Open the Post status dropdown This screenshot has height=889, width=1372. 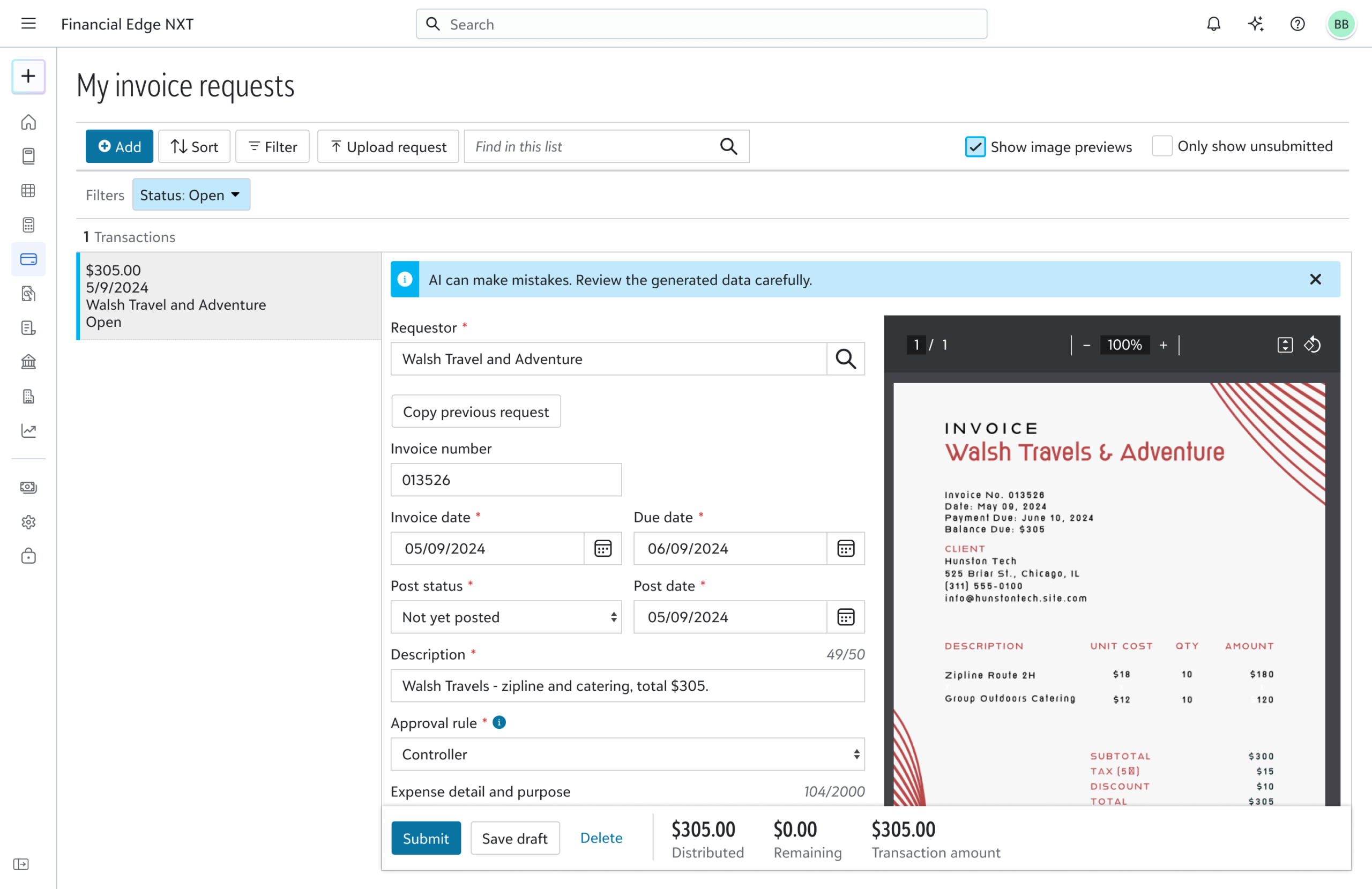coord(506,617)
